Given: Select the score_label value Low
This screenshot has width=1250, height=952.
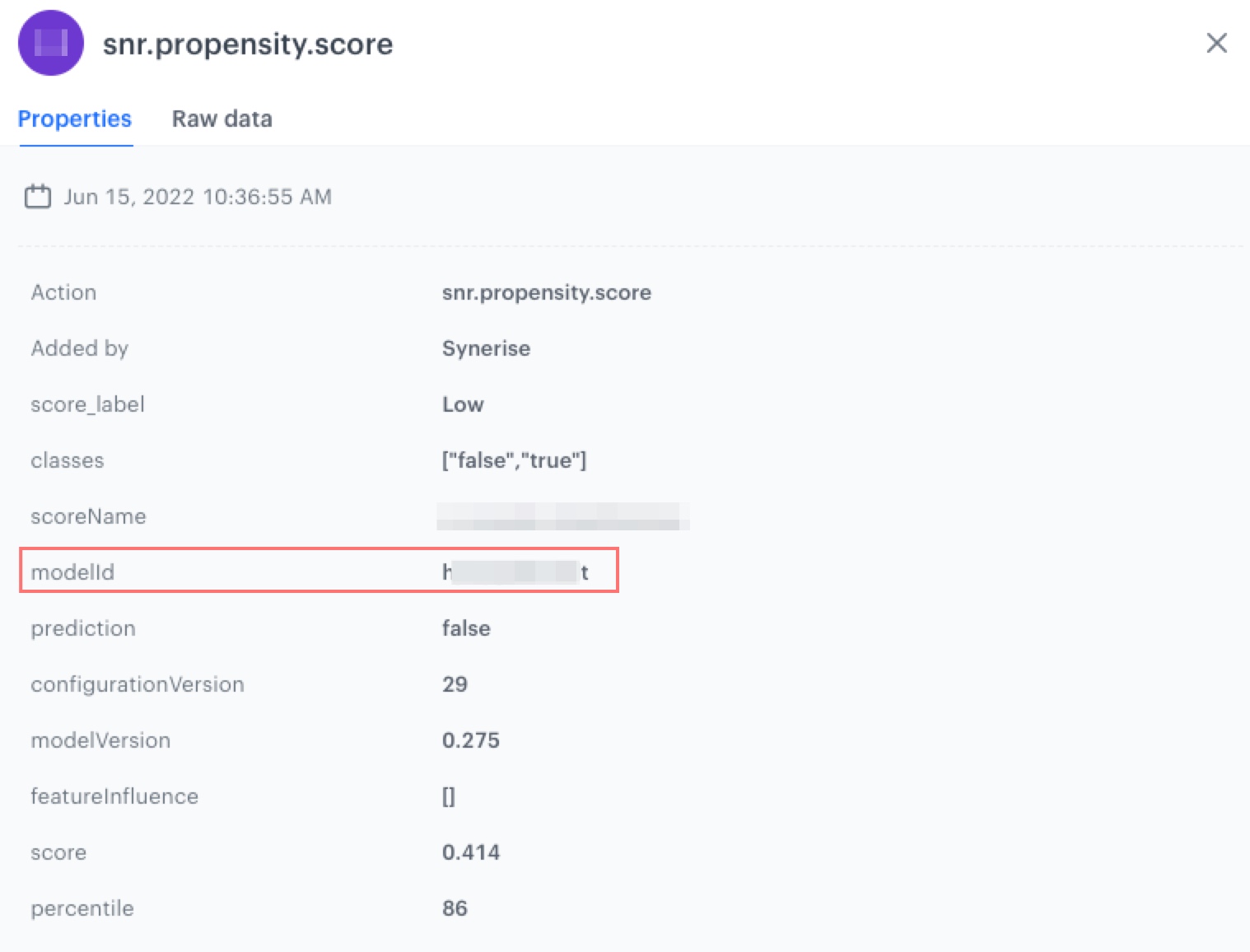Looking at the screenshot, I should (463, 404).
